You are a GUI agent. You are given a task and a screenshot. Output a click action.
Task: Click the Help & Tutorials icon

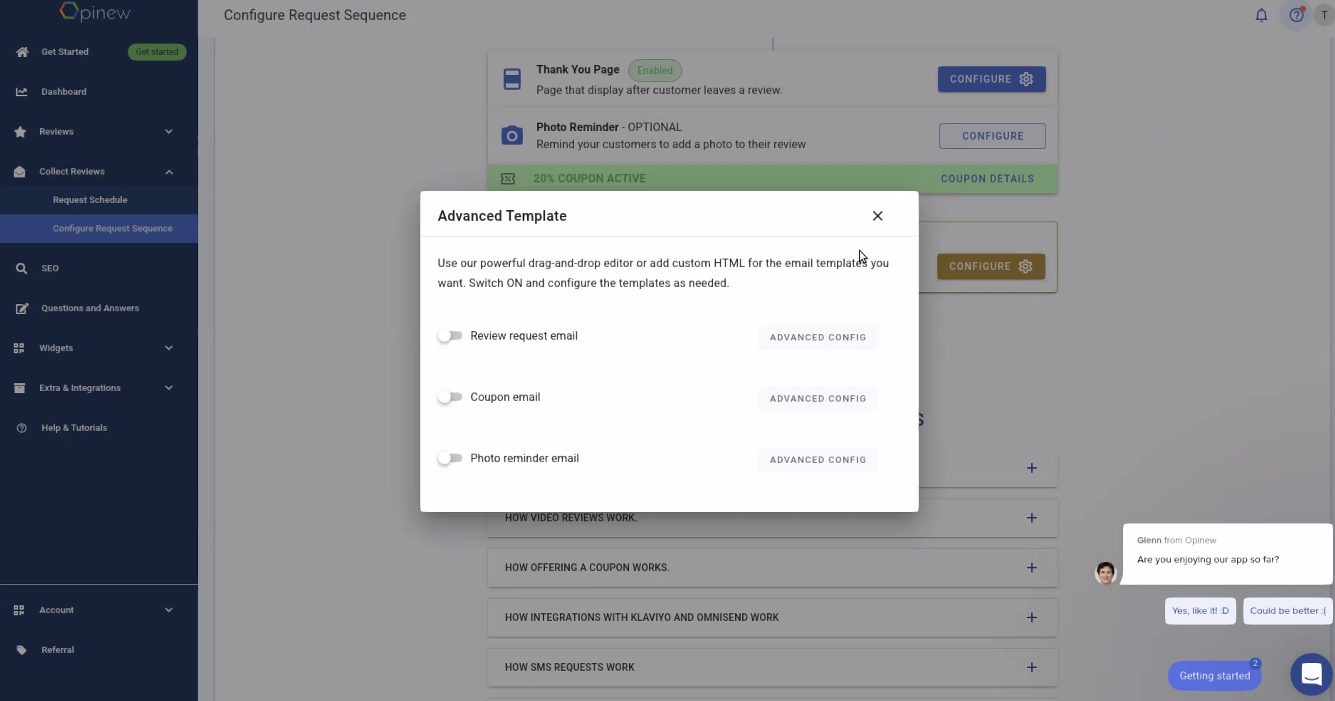21,428
